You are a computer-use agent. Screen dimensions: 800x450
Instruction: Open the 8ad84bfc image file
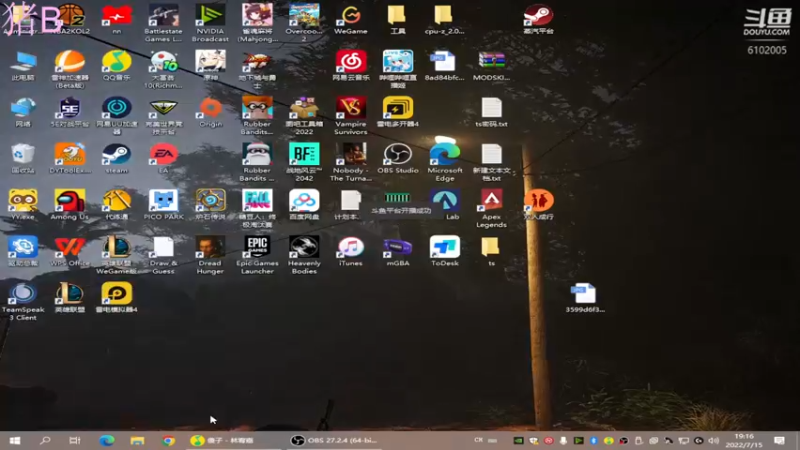444,66
